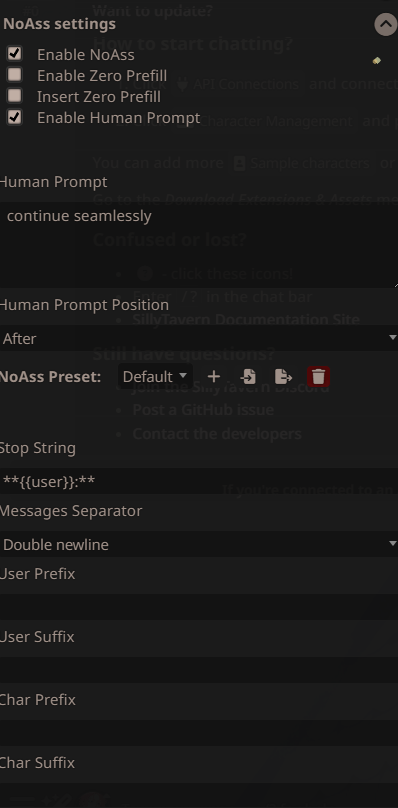Export the current NoAss preset
Viewport: 398px width, 808px height.
point(284,377)
